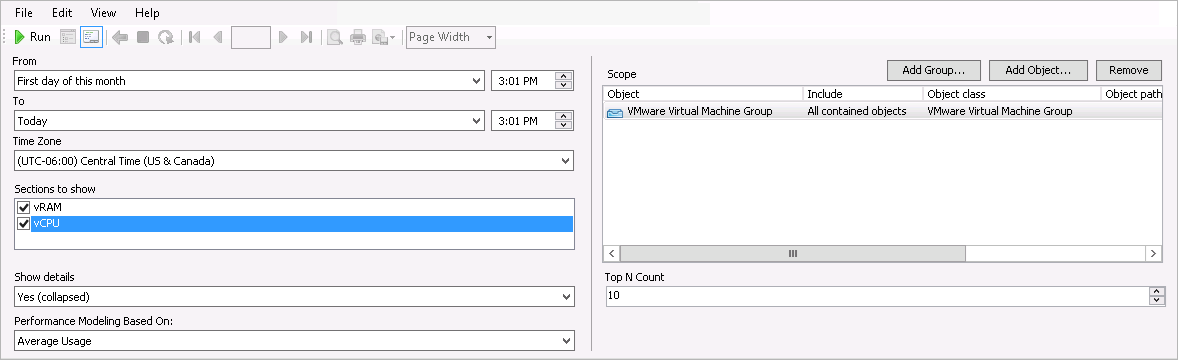Expand the Time Zone dropdown
The image size is (1178, 360).
[x=566, y=161]
